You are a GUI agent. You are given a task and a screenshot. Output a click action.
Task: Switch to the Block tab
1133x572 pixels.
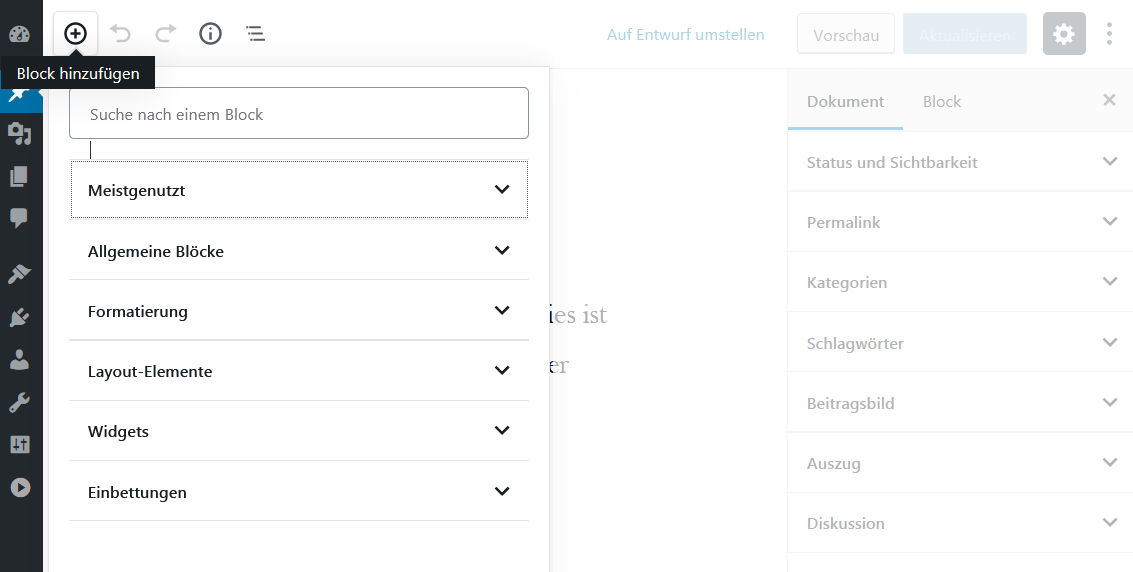[942, 101]
